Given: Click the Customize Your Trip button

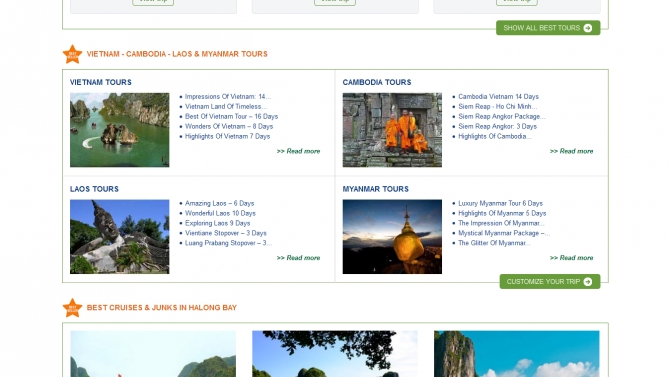Looking at the screenshot, I should click(550, 282).
